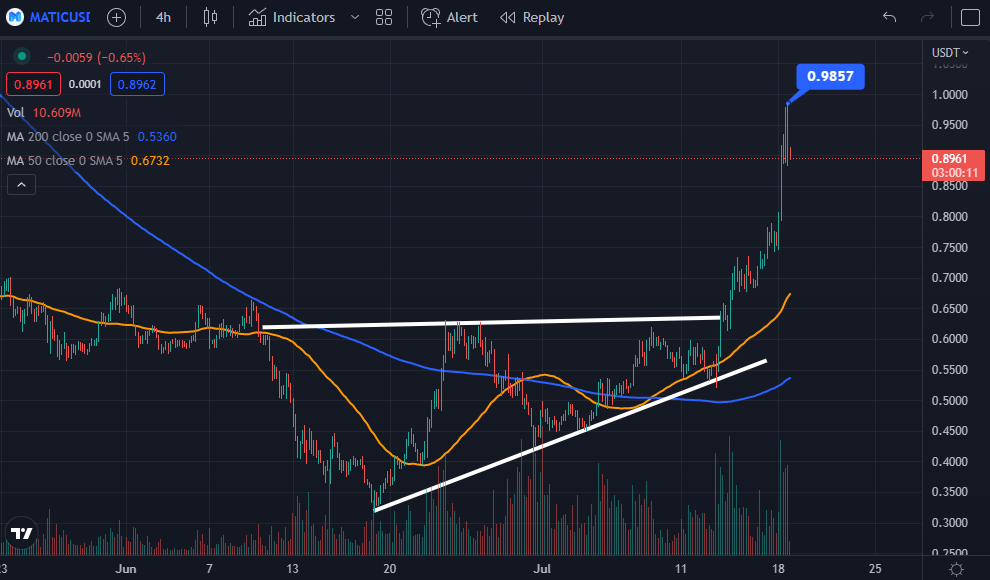The height and width of the screenshot is (580, 990).
Task: Redo the last chart action
Action: [927, 17]
